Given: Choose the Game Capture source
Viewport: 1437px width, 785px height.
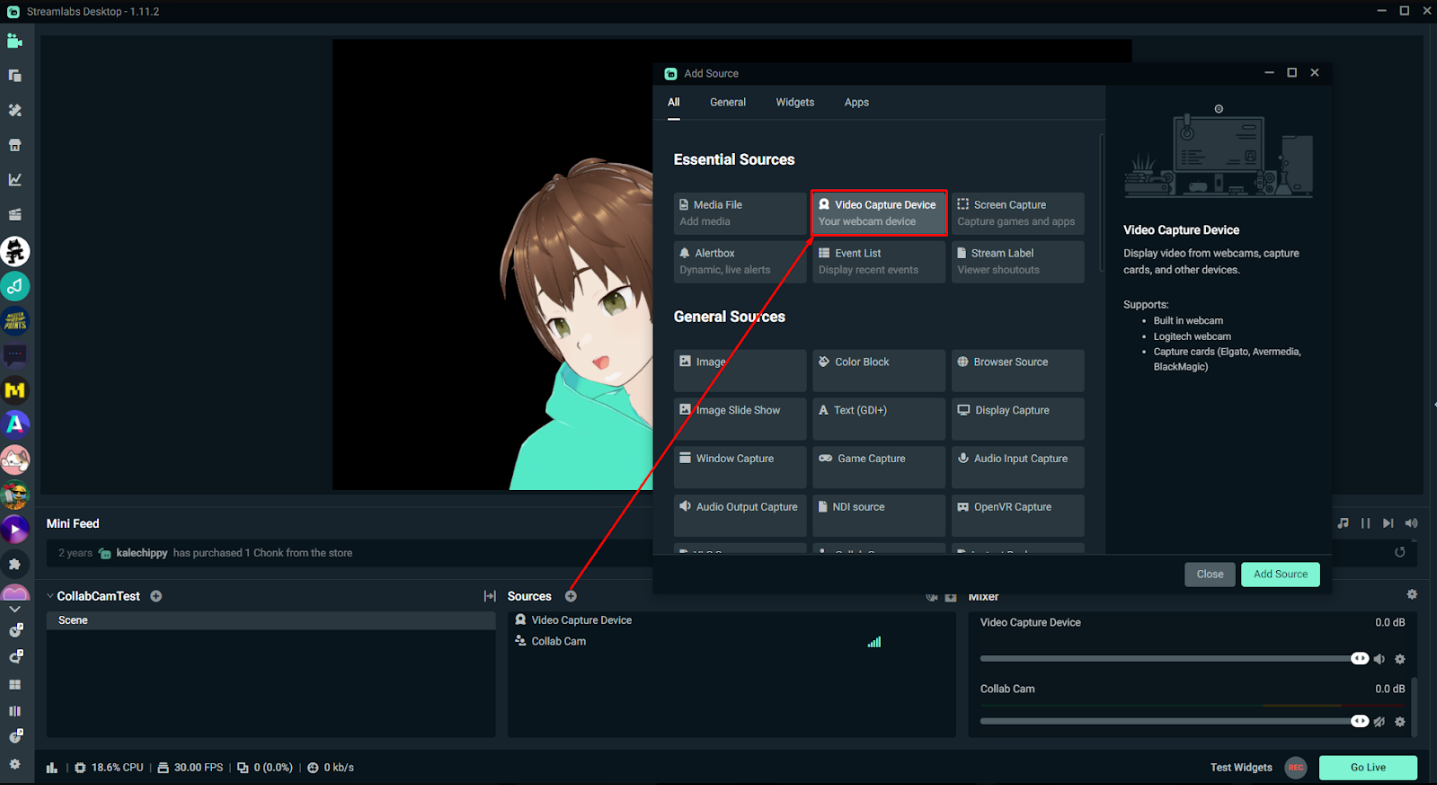Looking at the screenshot, I should coord(879,467).
